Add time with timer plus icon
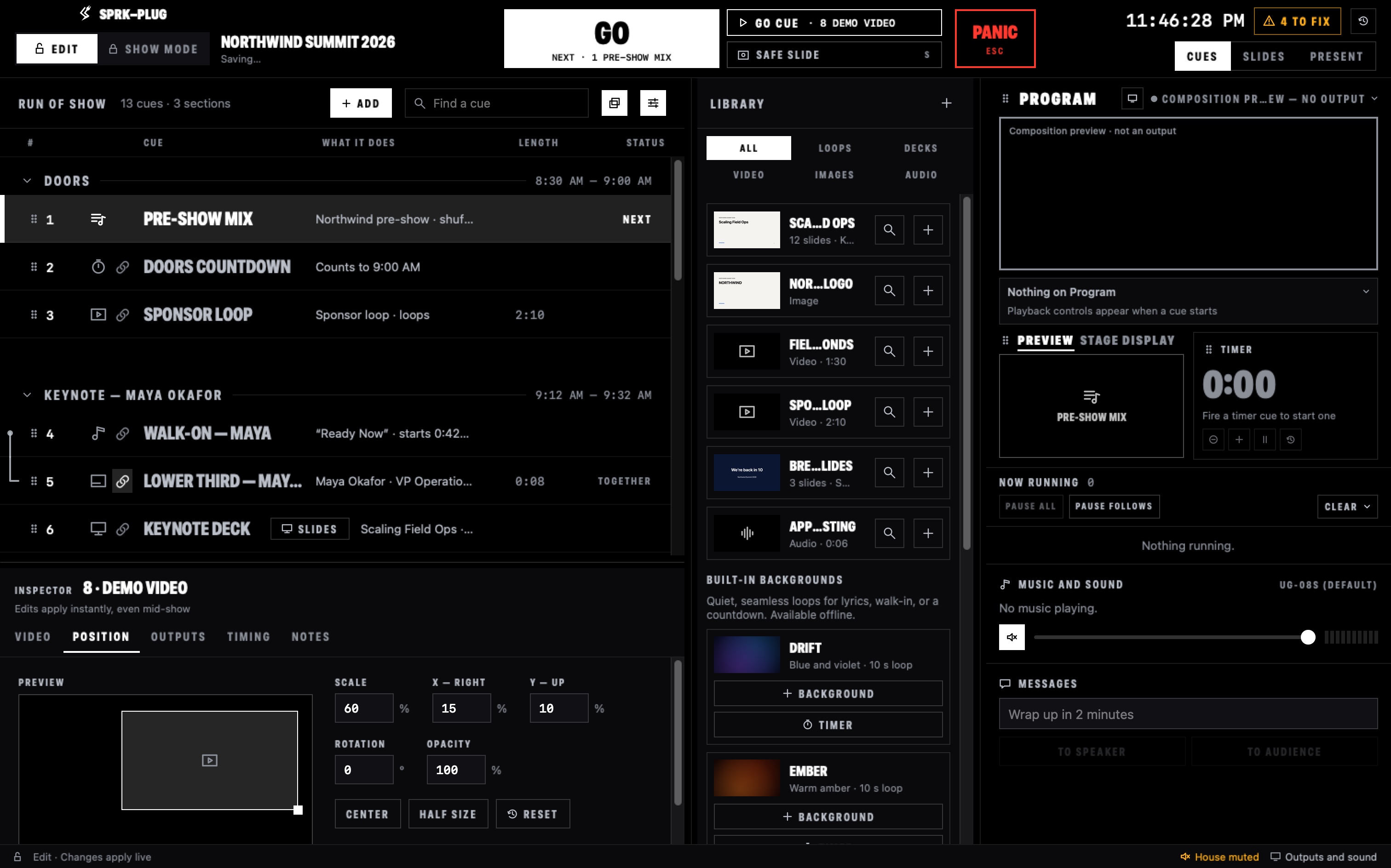The height and width of the screenshot is (868, 1391). point(1239,440)
